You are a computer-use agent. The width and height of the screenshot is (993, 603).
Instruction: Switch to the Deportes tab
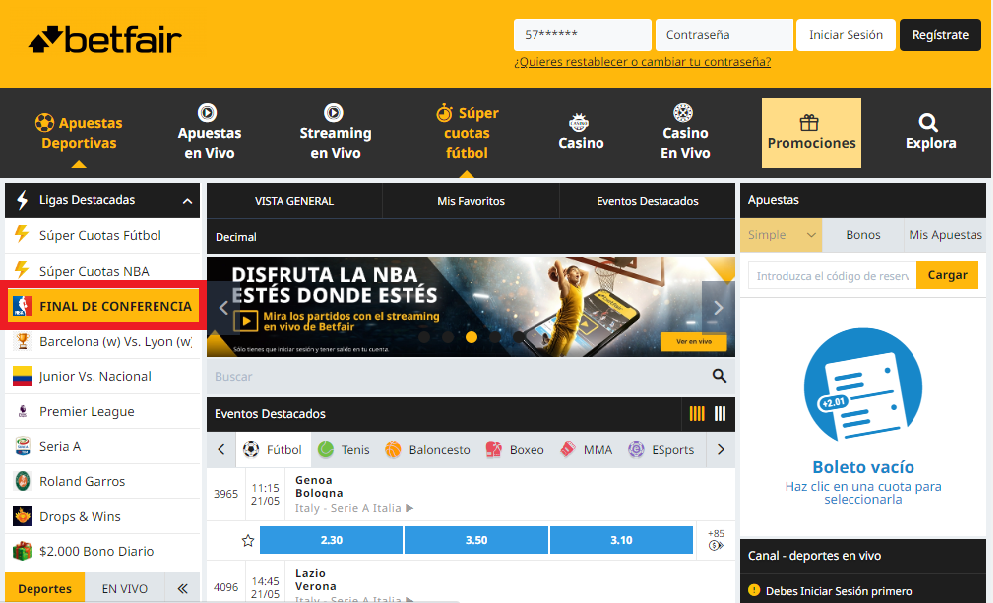45,588
